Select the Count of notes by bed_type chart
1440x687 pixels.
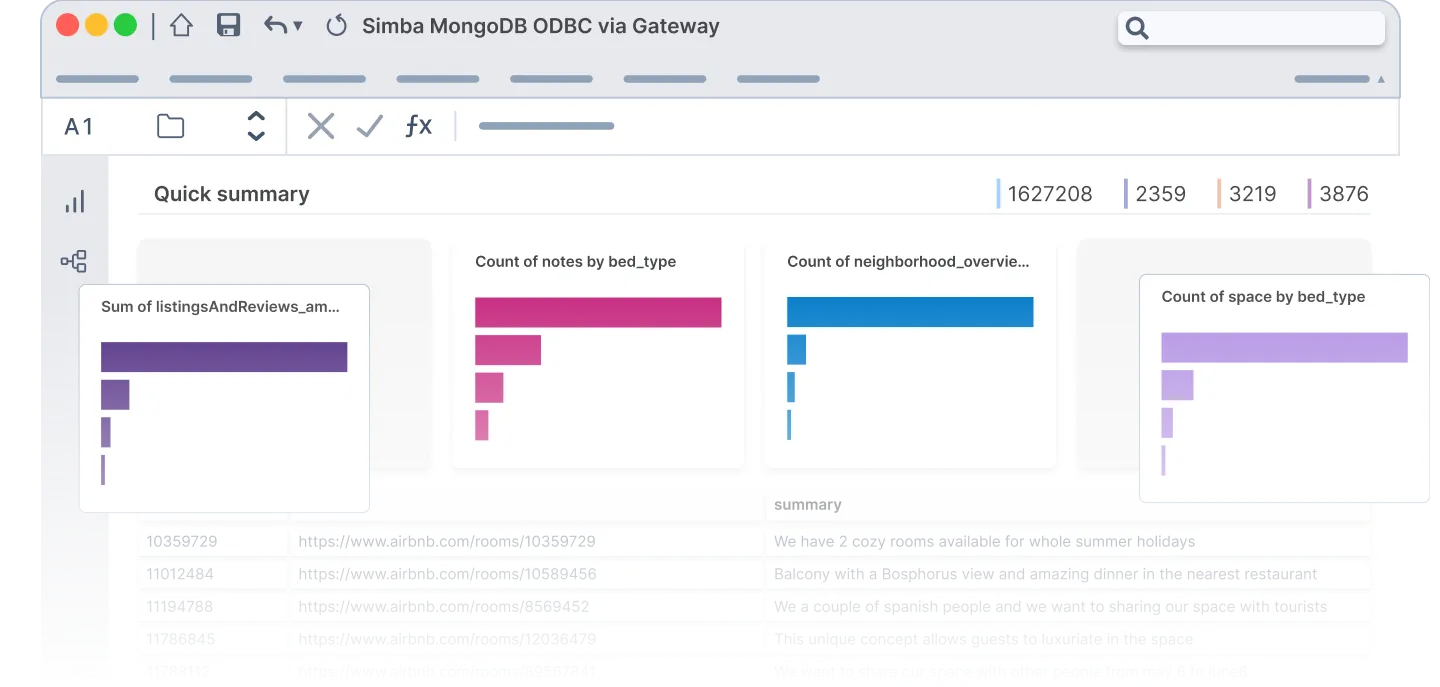(598, 353)
